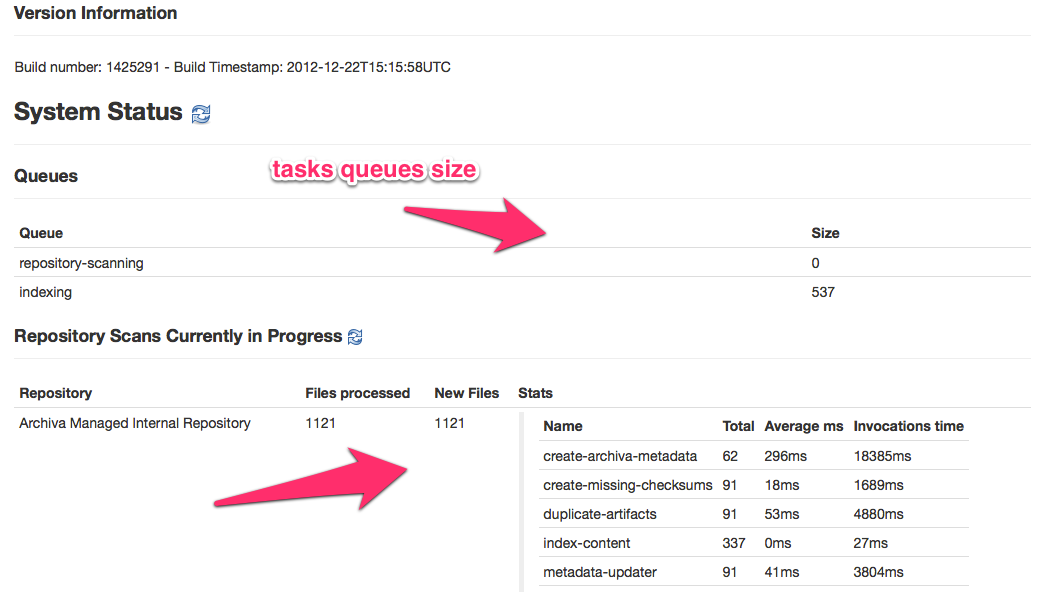Click the New Files column header
1044x592 pixels.
click(466, 393)
